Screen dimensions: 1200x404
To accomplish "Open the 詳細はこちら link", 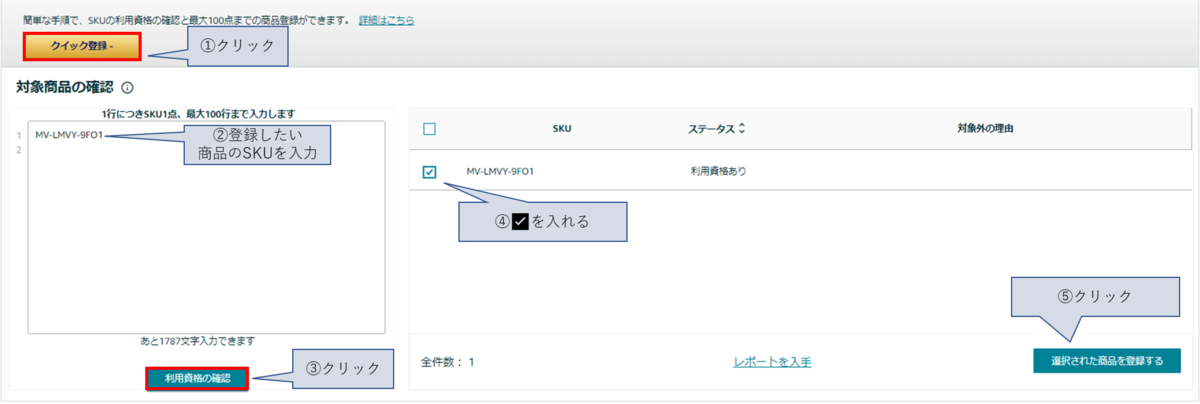I will (387, 20).
